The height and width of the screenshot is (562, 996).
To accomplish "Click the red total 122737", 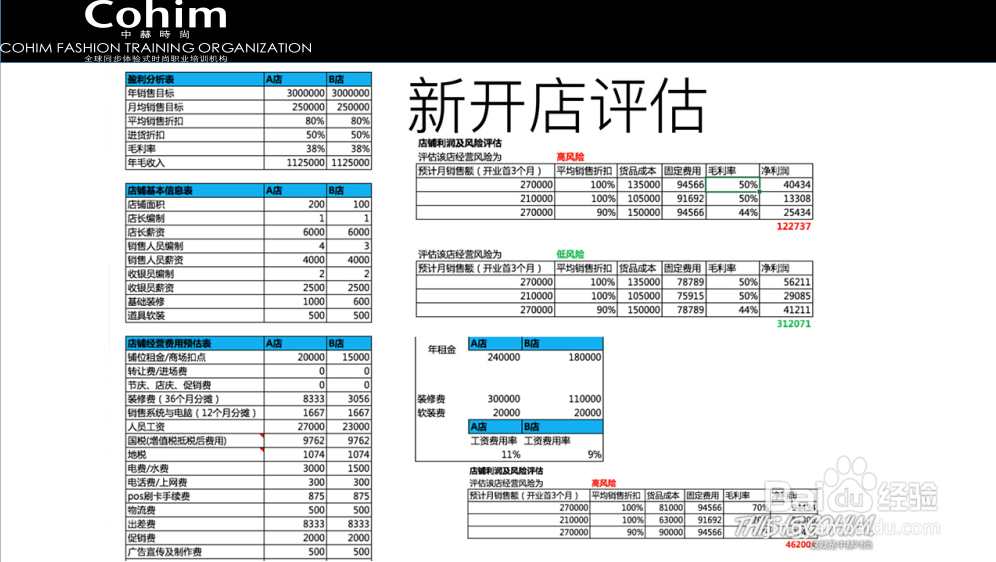I will point(793,226).
